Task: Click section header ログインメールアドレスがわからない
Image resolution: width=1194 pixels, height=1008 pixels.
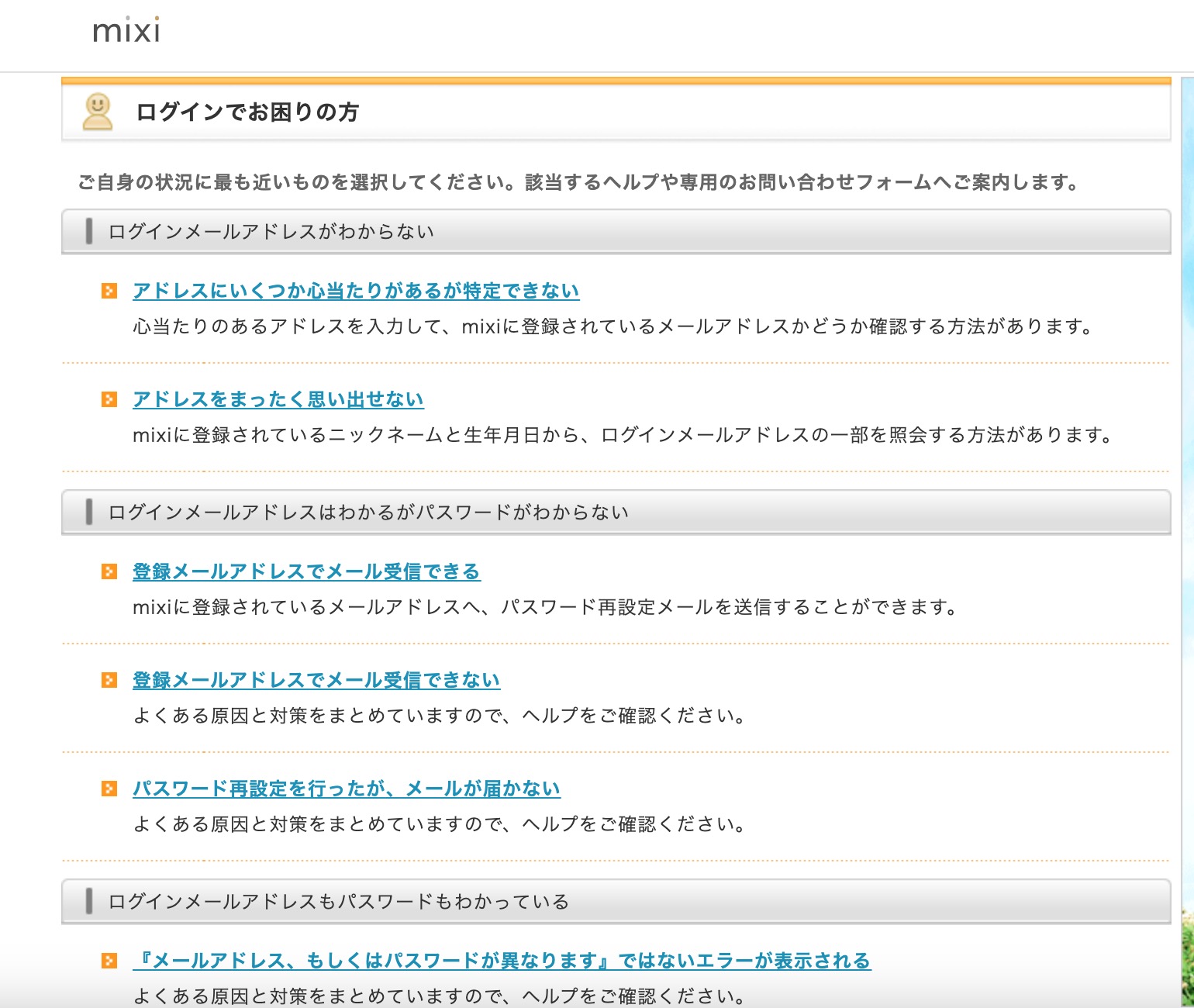Action: coord(616,231)
